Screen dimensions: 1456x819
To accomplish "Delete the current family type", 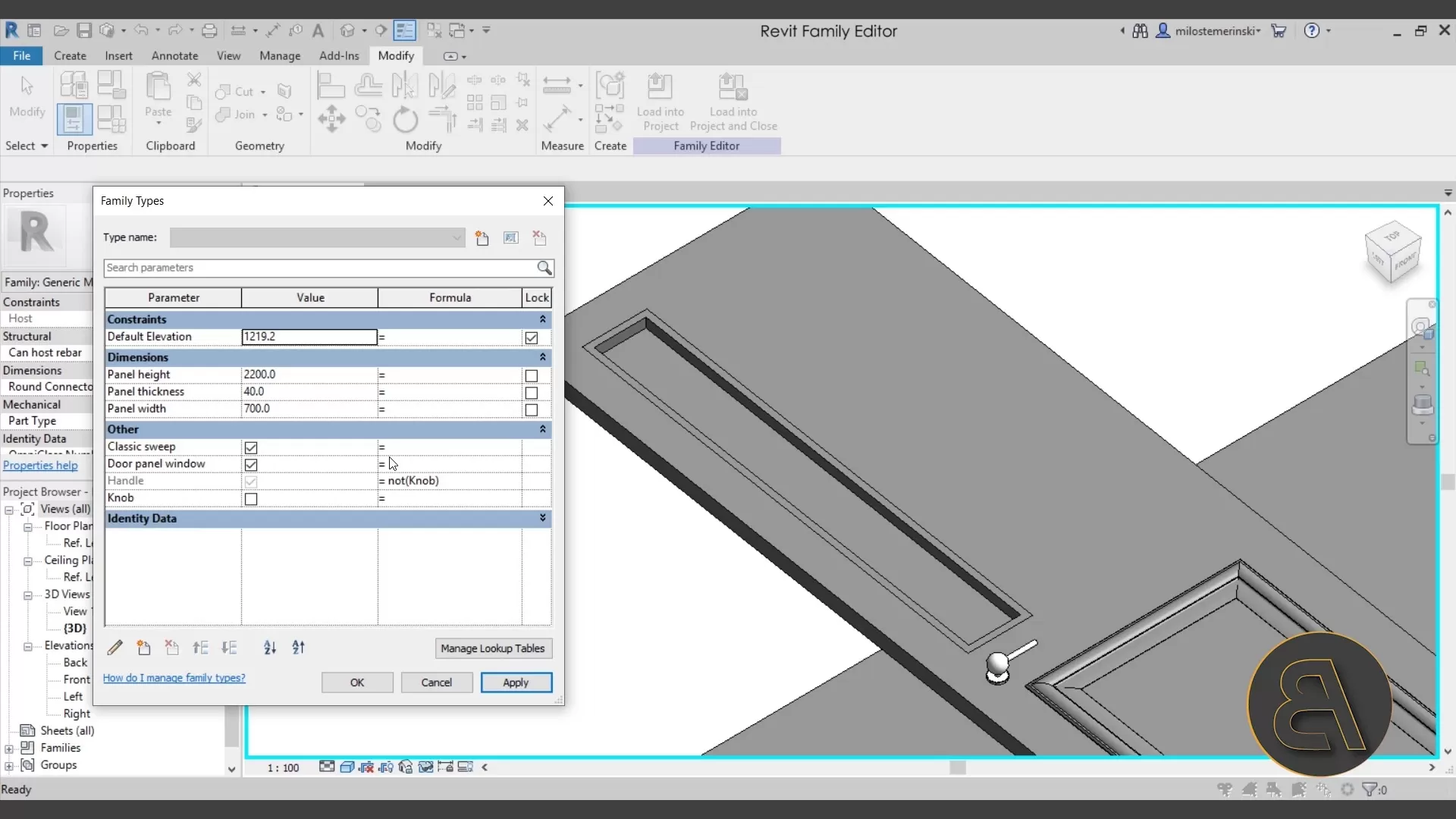I will coord(539,238).
